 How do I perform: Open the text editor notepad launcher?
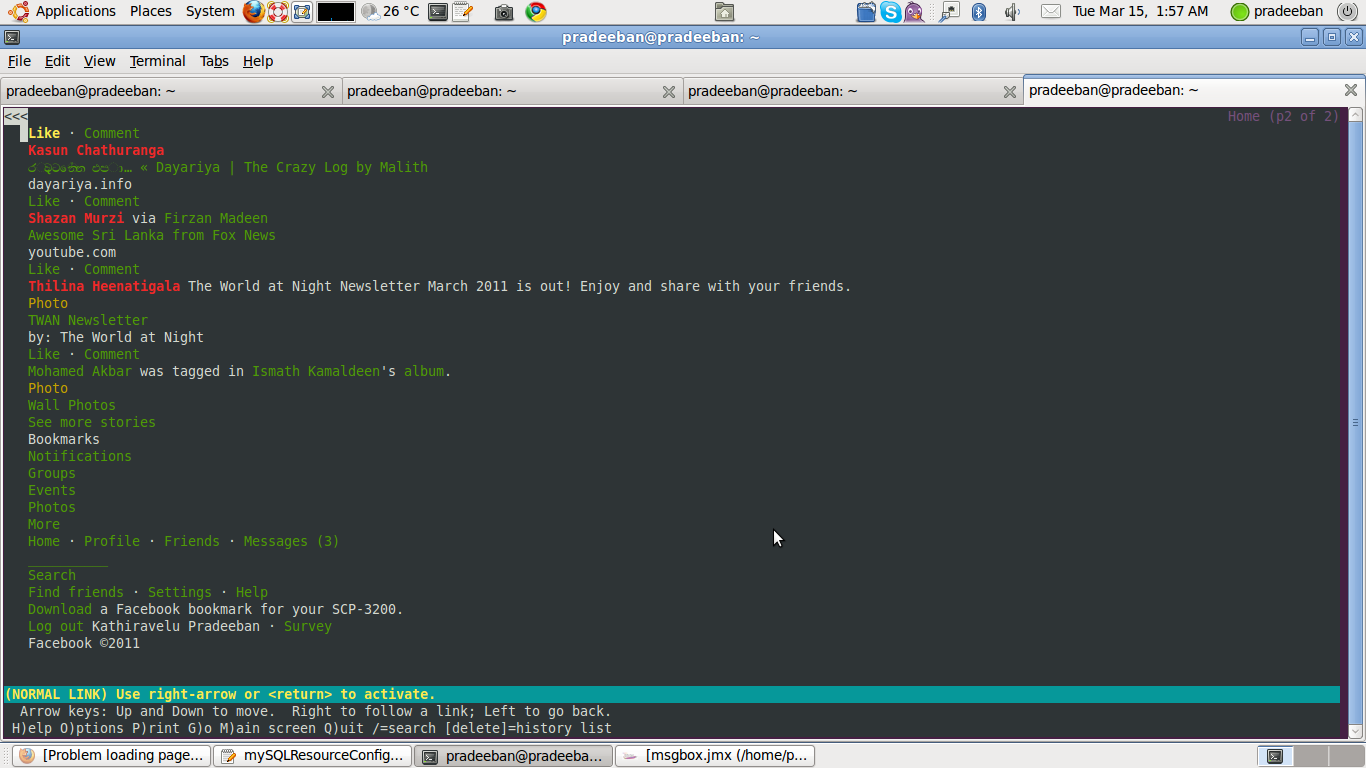(x=462, y=12)
